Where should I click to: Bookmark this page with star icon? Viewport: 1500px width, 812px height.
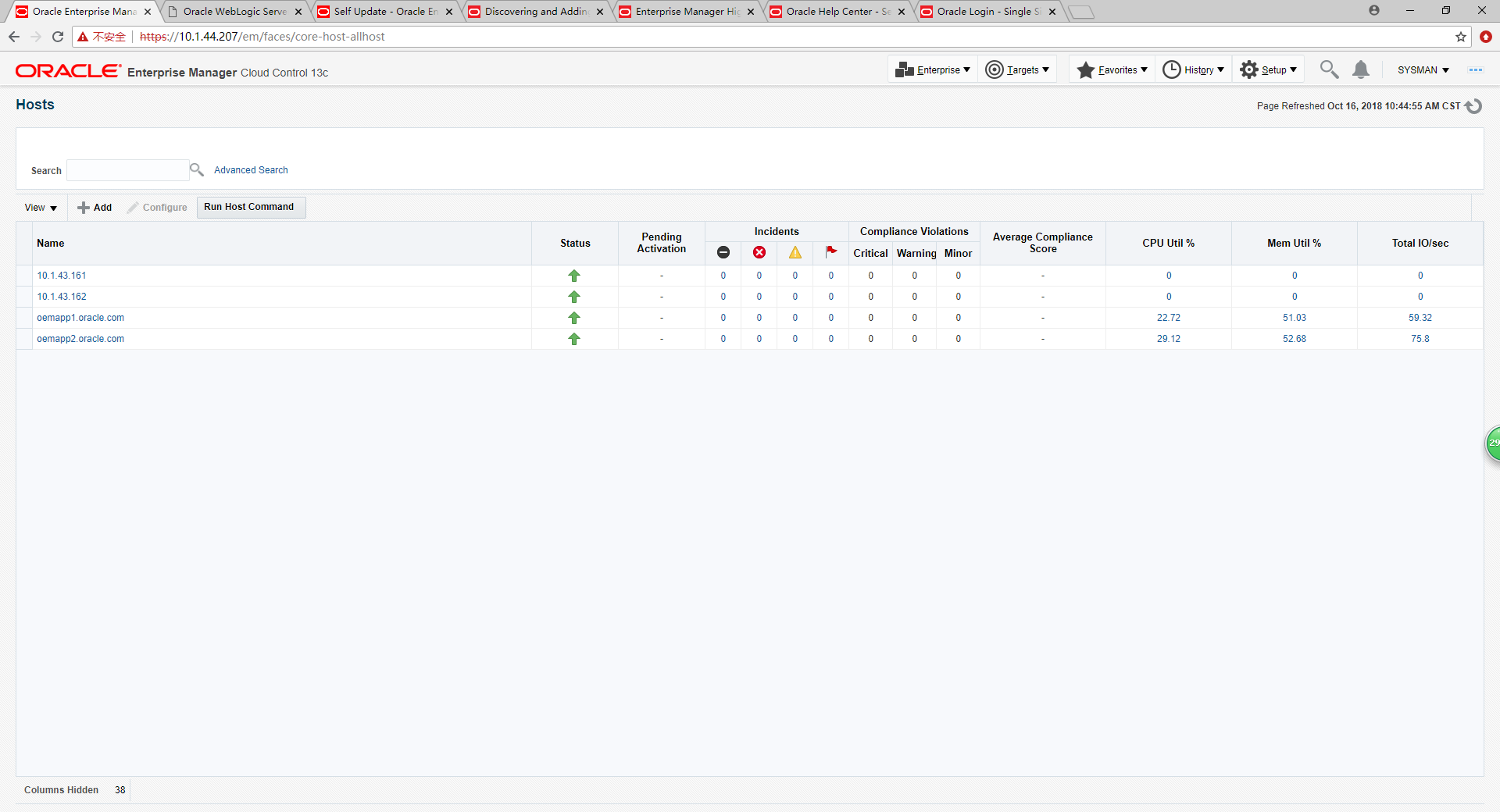pyautogui.click(x=1460, y=37)
